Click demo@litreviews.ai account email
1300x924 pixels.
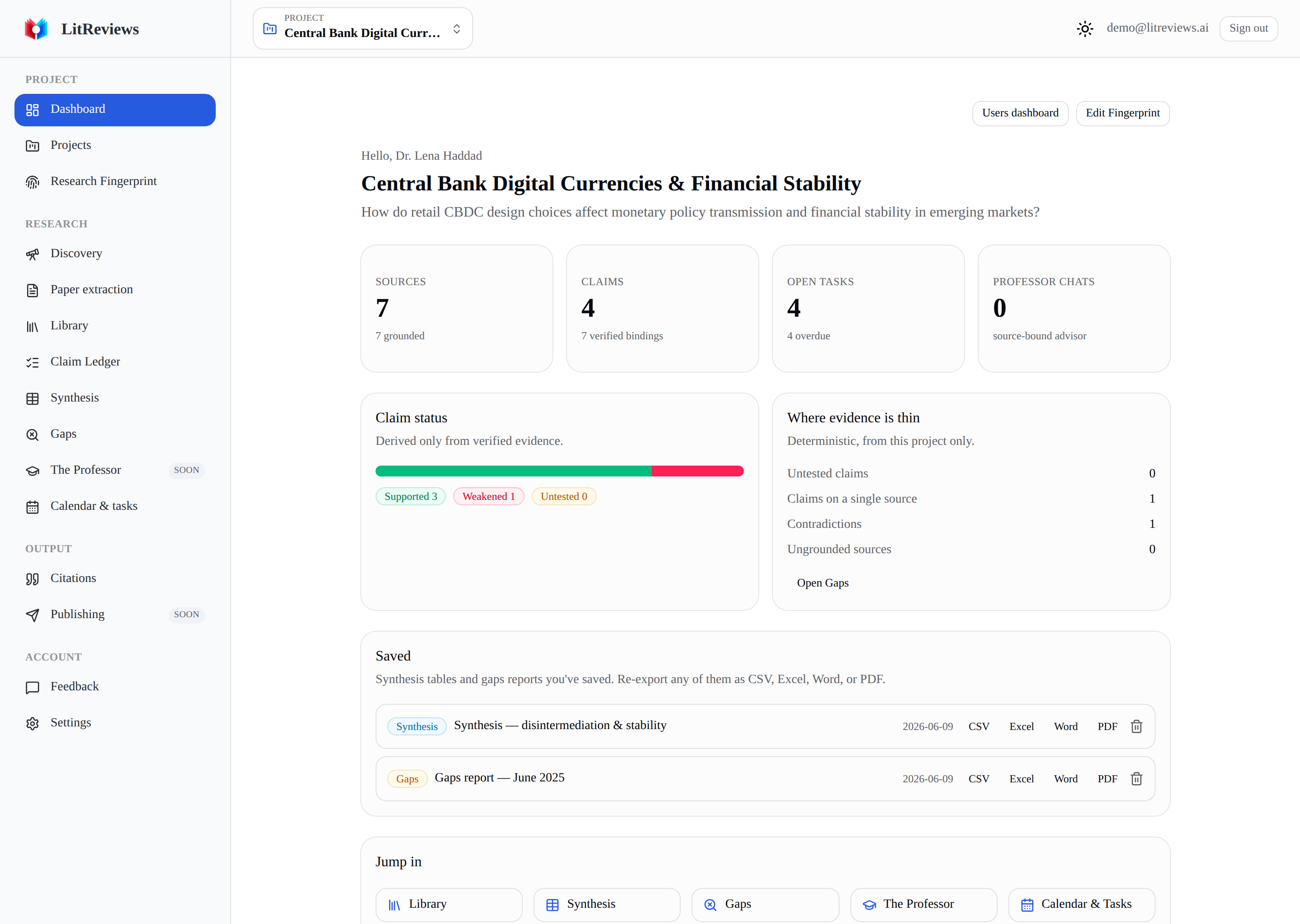[x=1157, y=28]
